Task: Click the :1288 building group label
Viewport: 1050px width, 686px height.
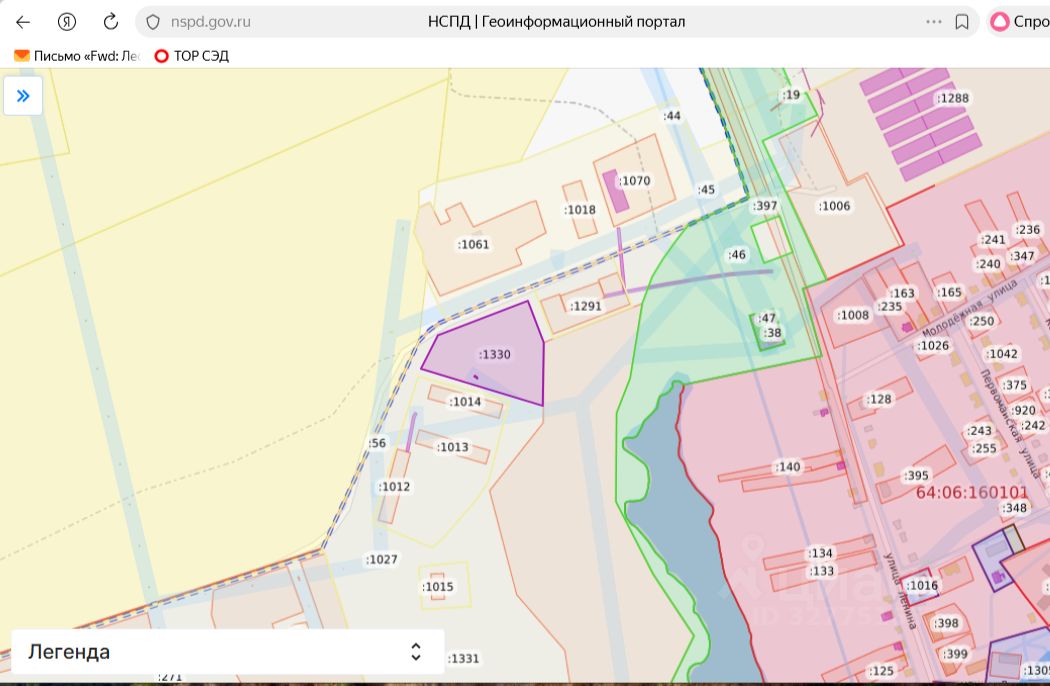Action: (954, 98)
